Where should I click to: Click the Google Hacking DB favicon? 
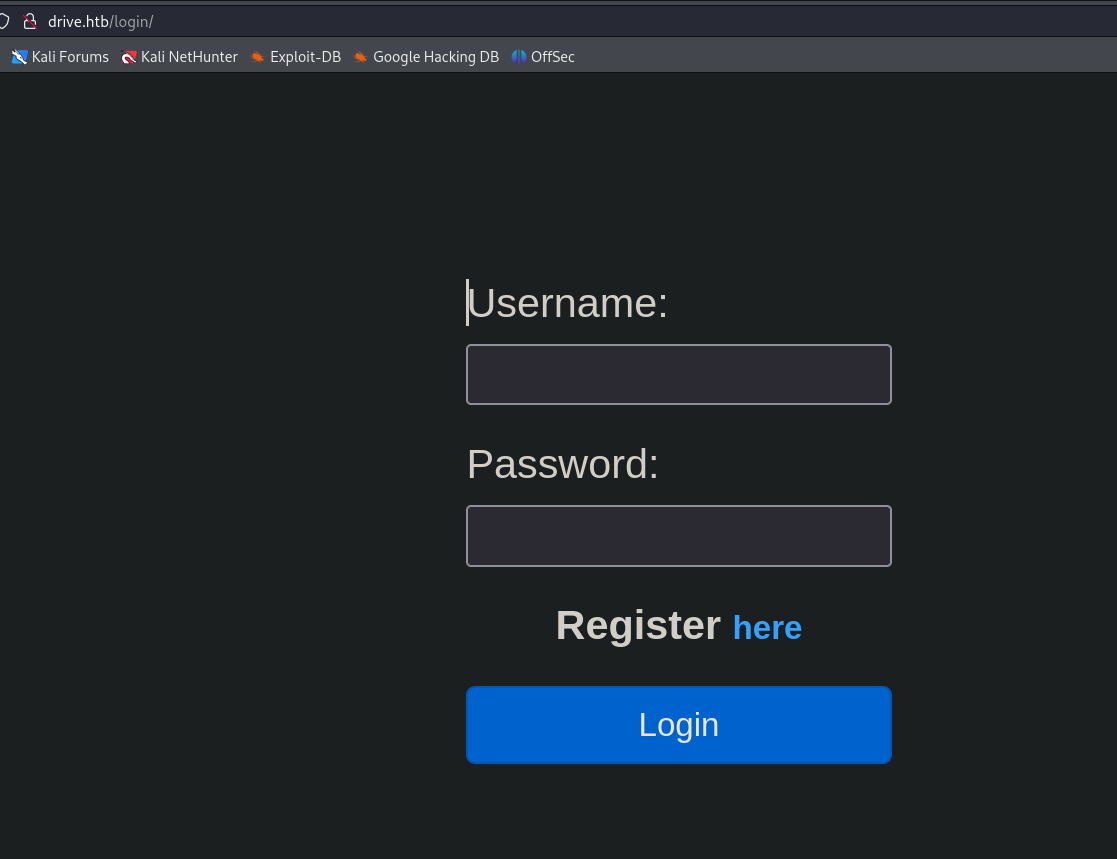click(x=360, y=57)
